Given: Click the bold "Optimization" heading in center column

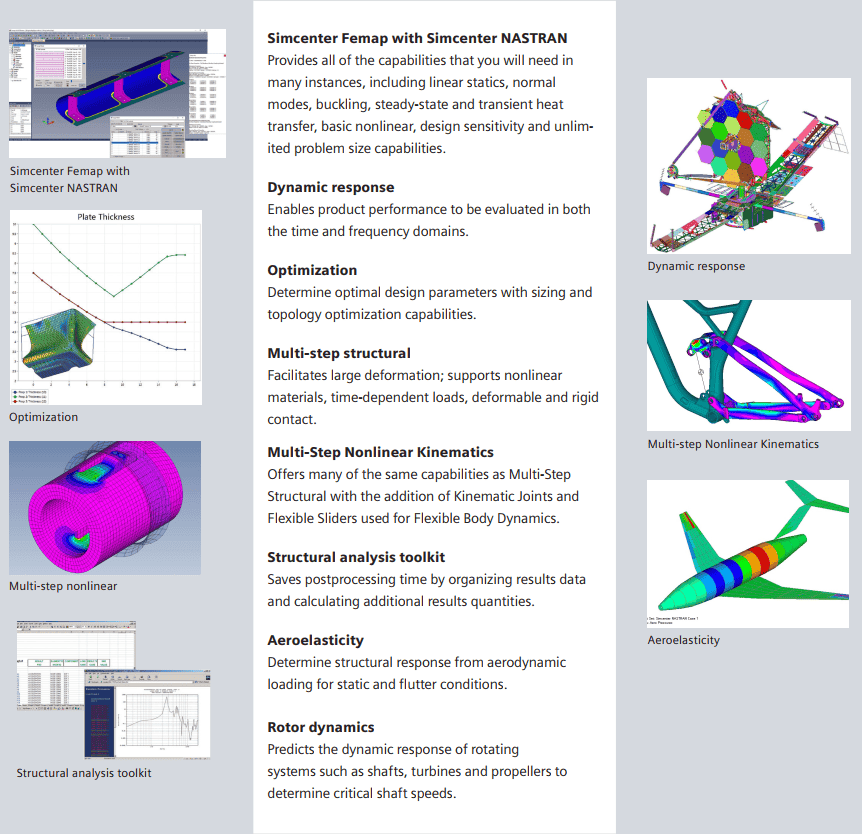Looking at the screenshot, I should 312,270.
